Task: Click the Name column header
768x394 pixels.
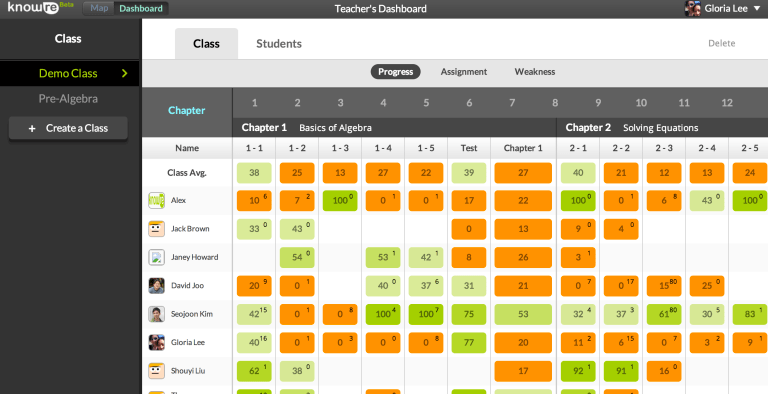Action: coord(187,148)
